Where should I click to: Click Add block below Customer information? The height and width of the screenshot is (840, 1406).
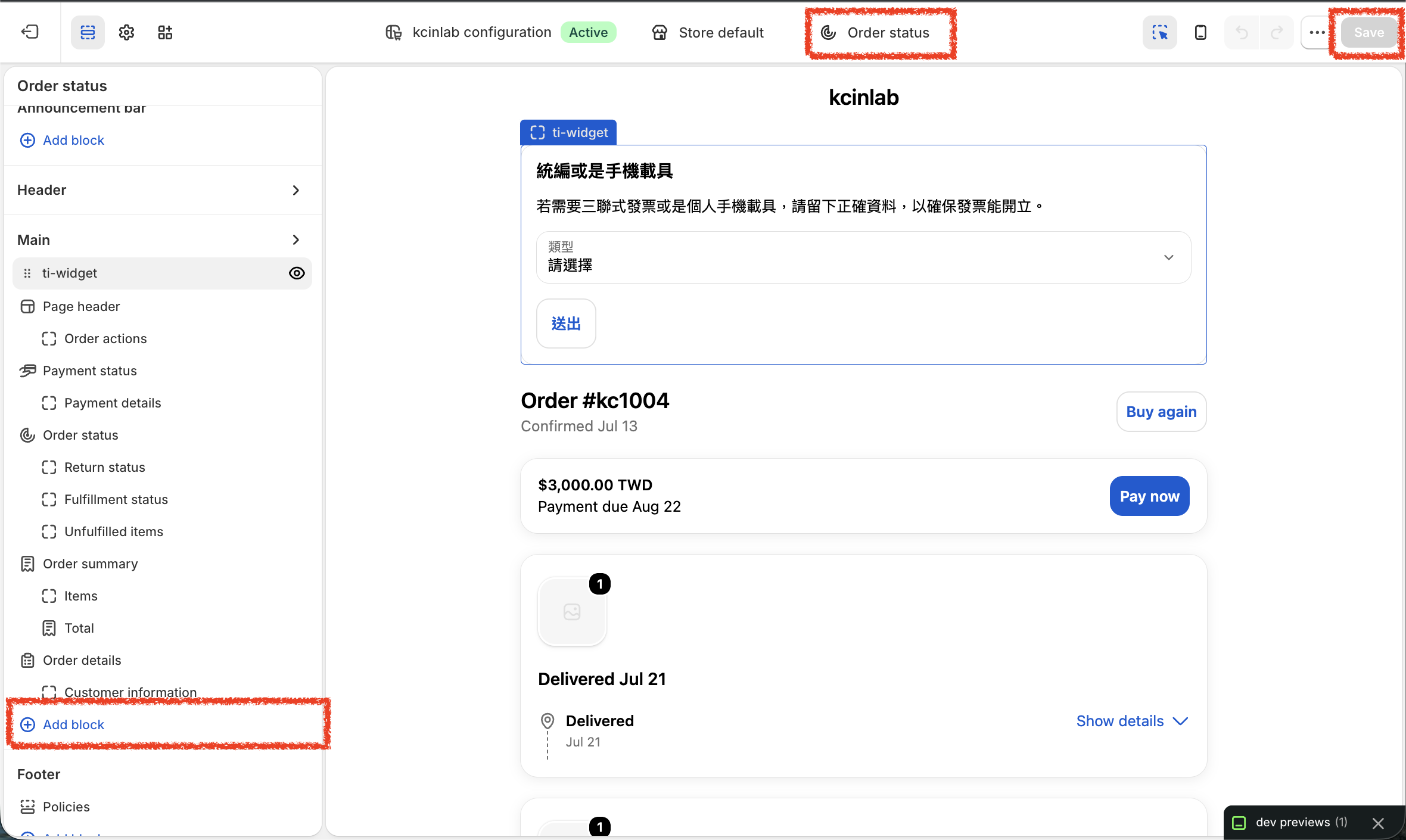pyautogui.click(x=62, y=724)
